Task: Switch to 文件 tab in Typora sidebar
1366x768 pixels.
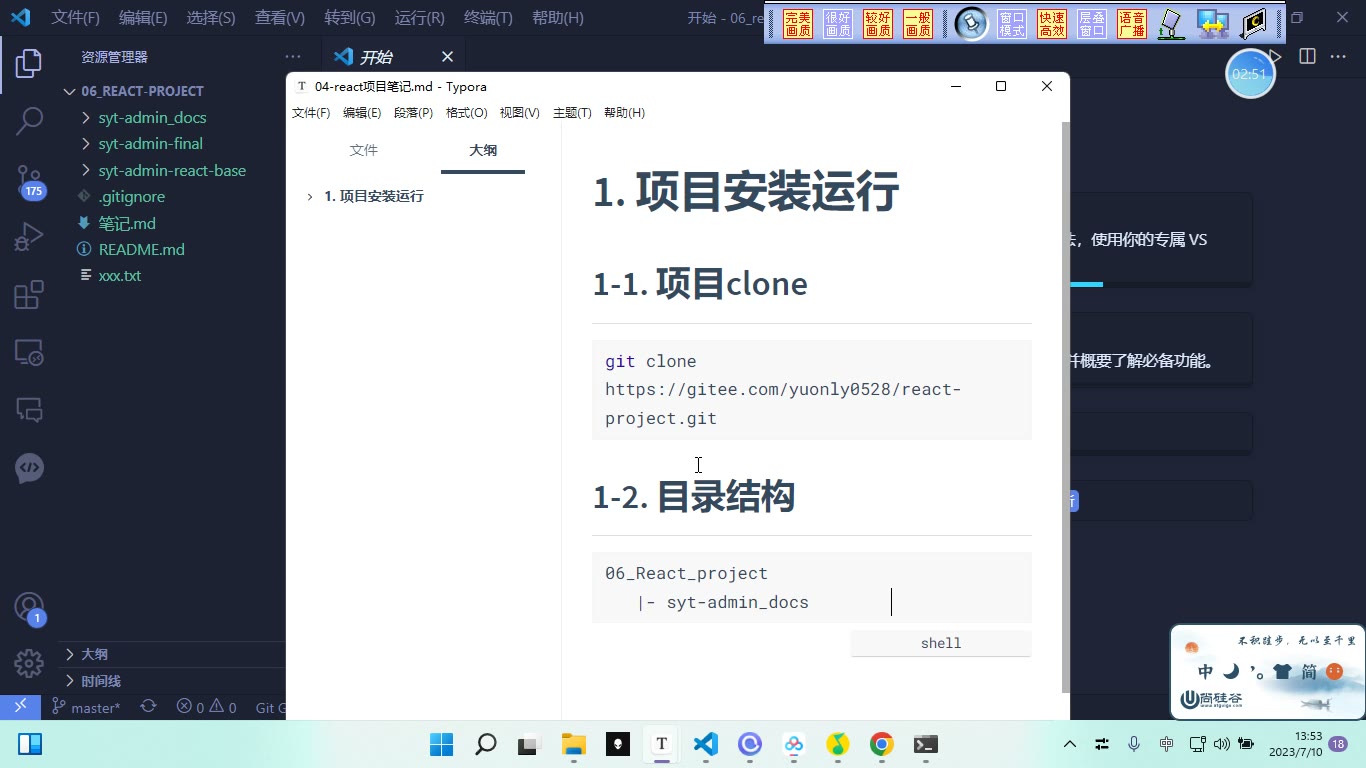Action: tap(364, 150)
